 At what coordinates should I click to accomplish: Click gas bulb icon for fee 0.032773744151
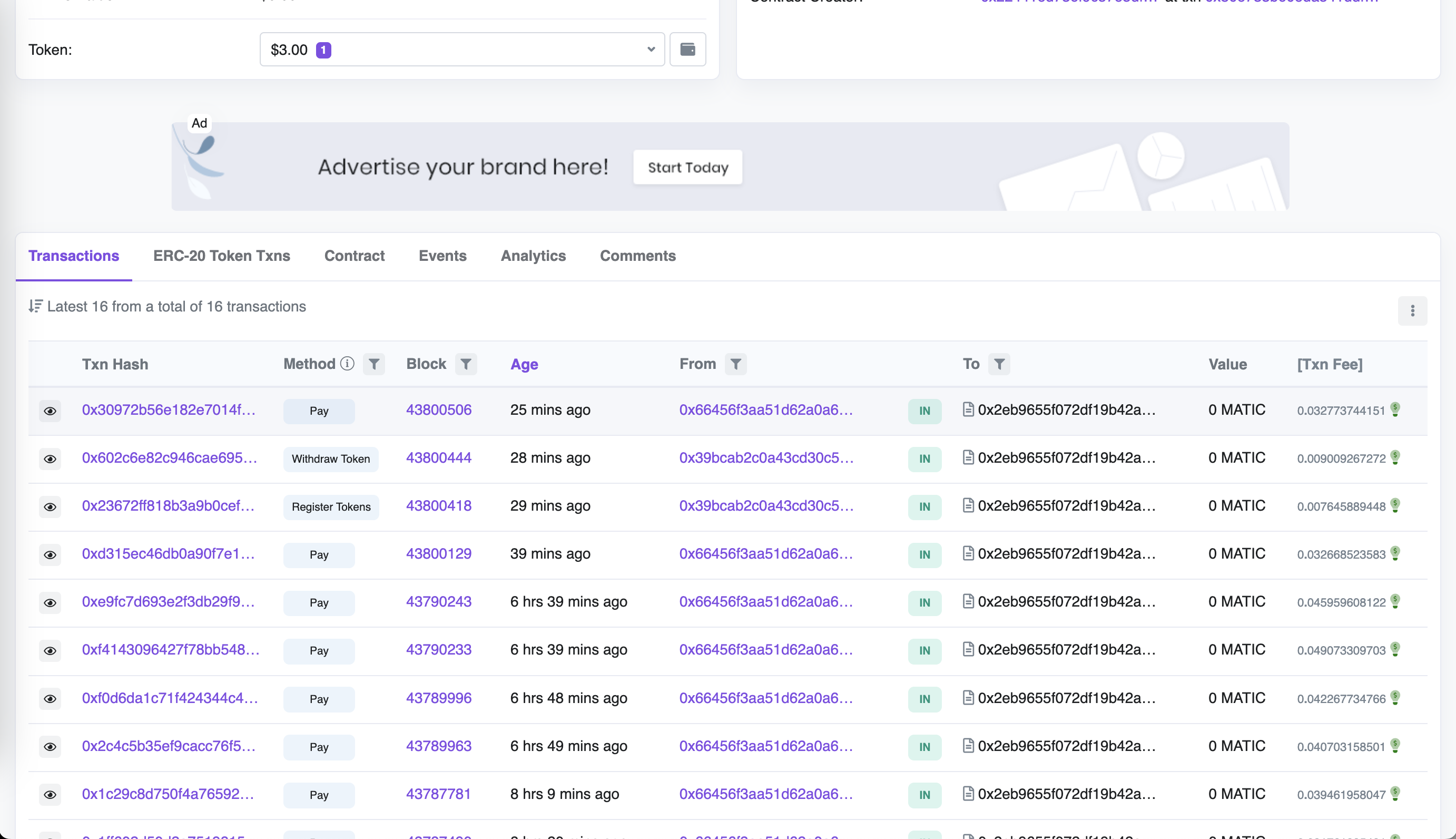(x=1395, y=409)
